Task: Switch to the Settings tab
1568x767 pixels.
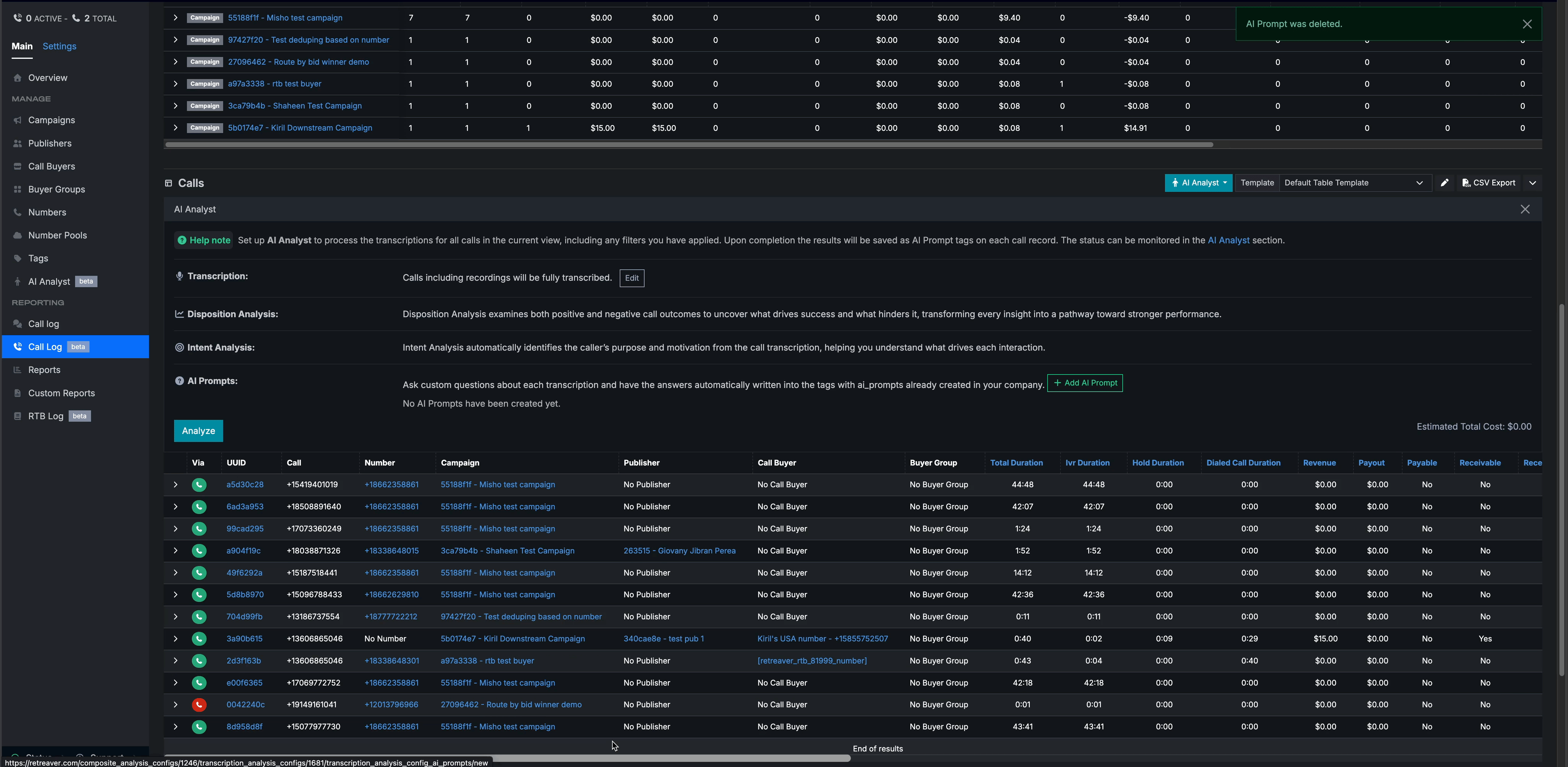Action: pyautogui.click(x=59, y=46)
